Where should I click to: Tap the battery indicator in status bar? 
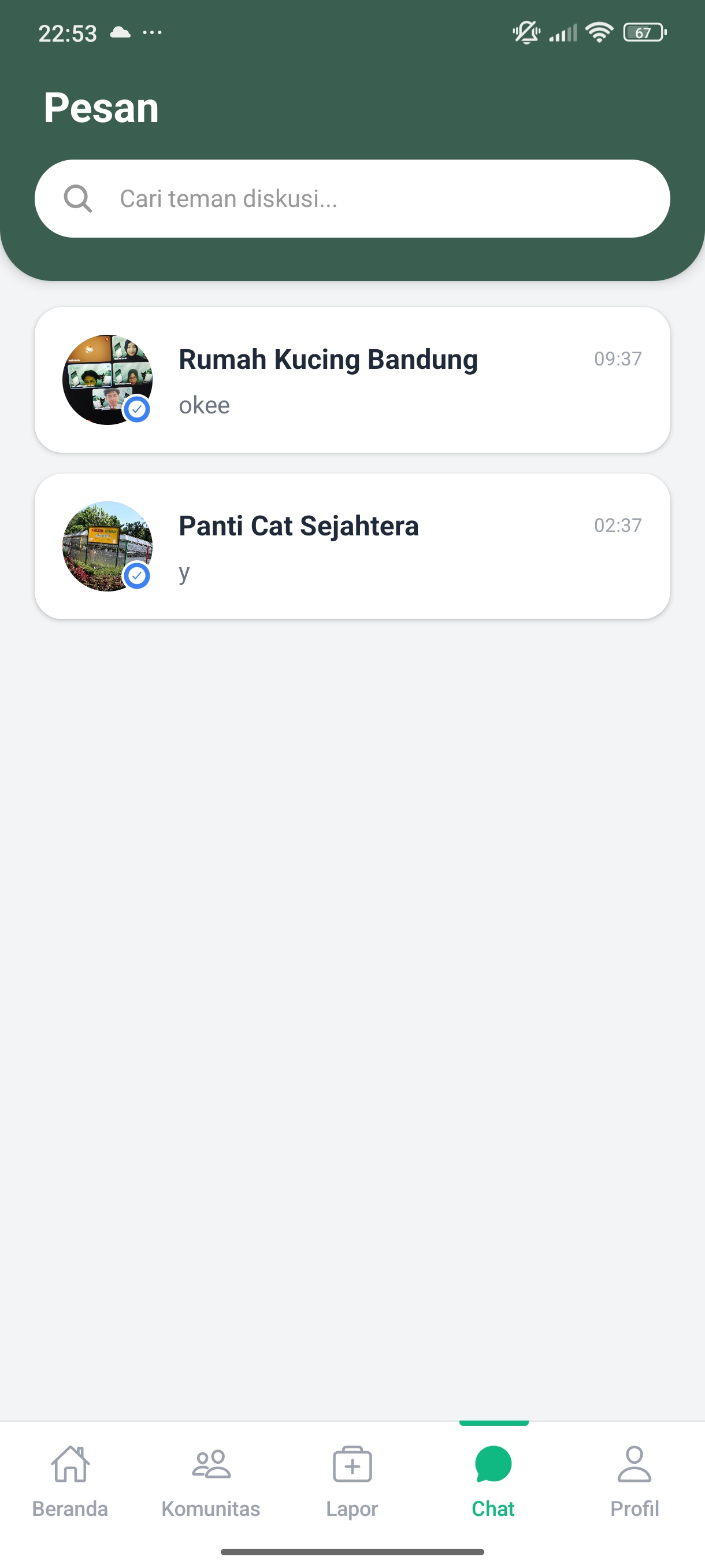(644, 32)
